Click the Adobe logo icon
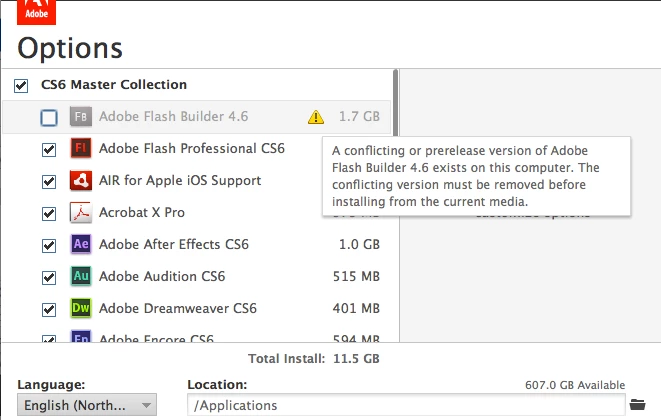 pyautogui.click(x=36, y=12)
